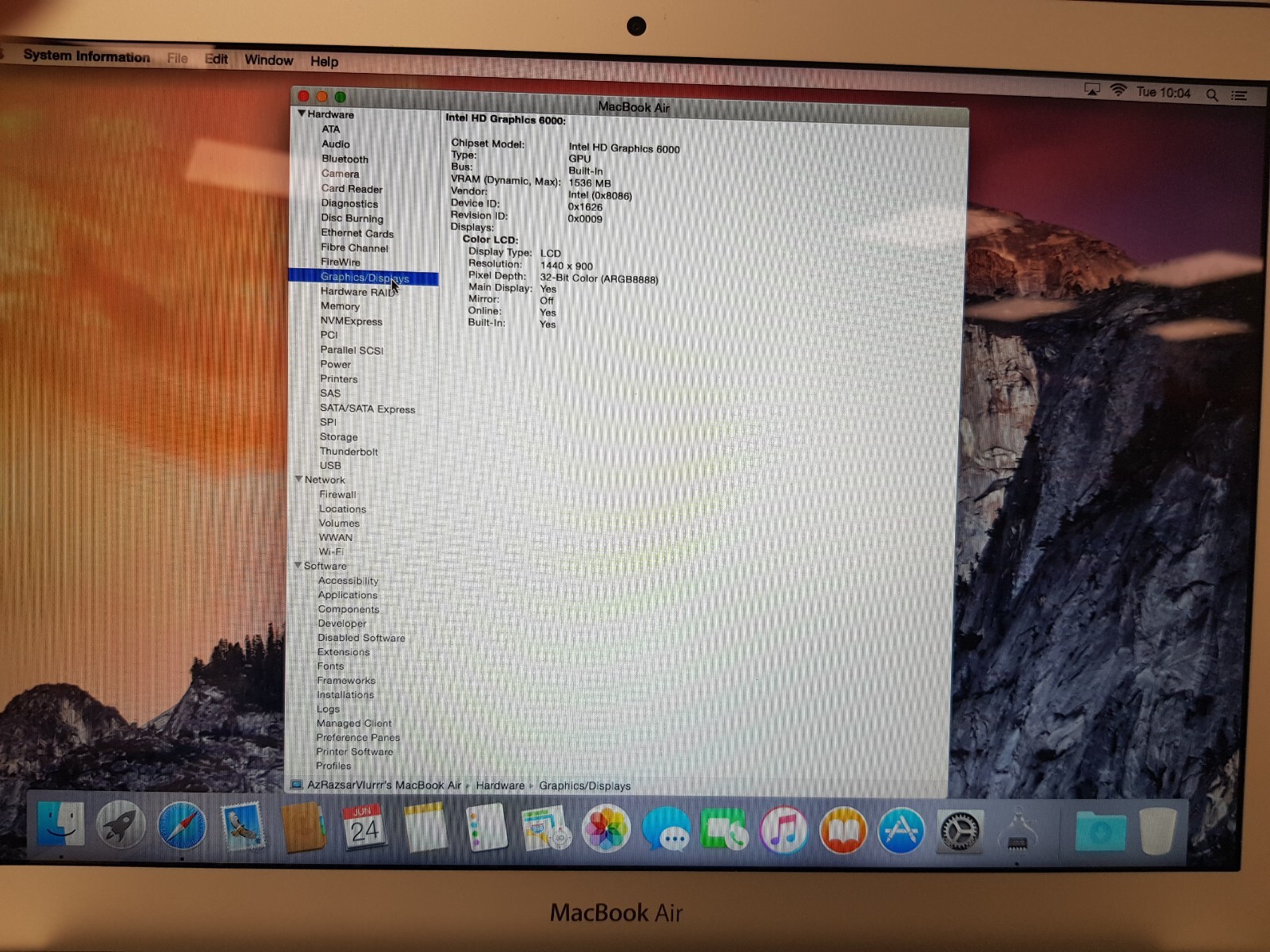
Task: Open iTunes icon in Dock
Action: (x=783, y=830)
